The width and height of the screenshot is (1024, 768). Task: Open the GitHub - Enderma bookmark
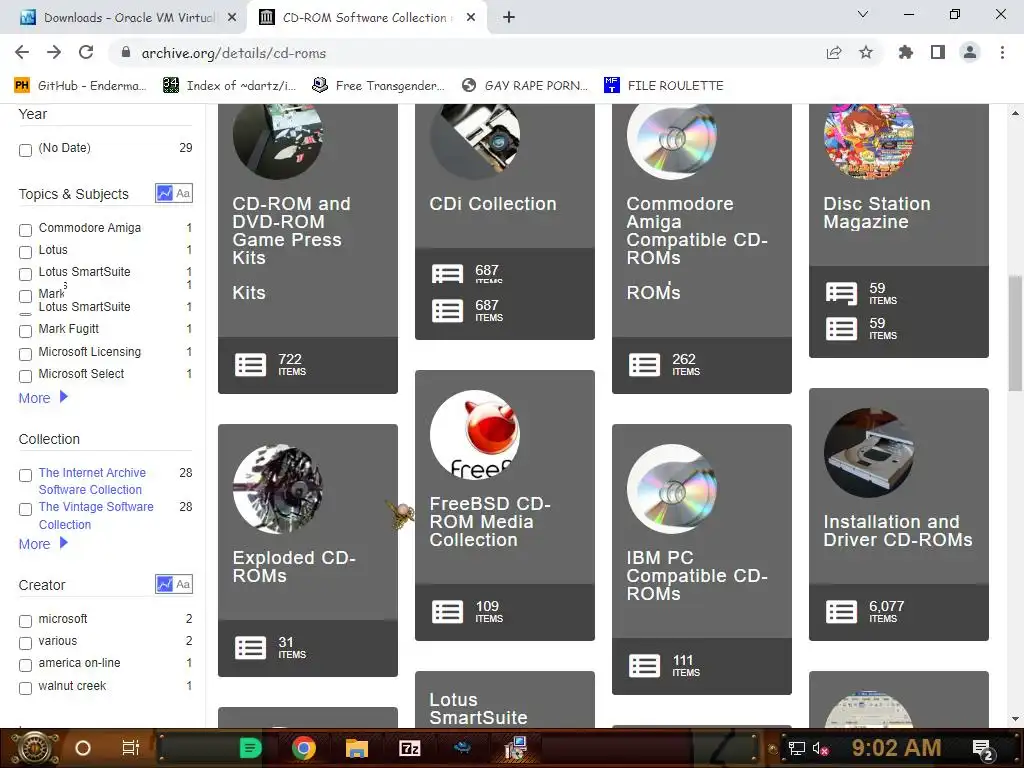pos(80,86)
